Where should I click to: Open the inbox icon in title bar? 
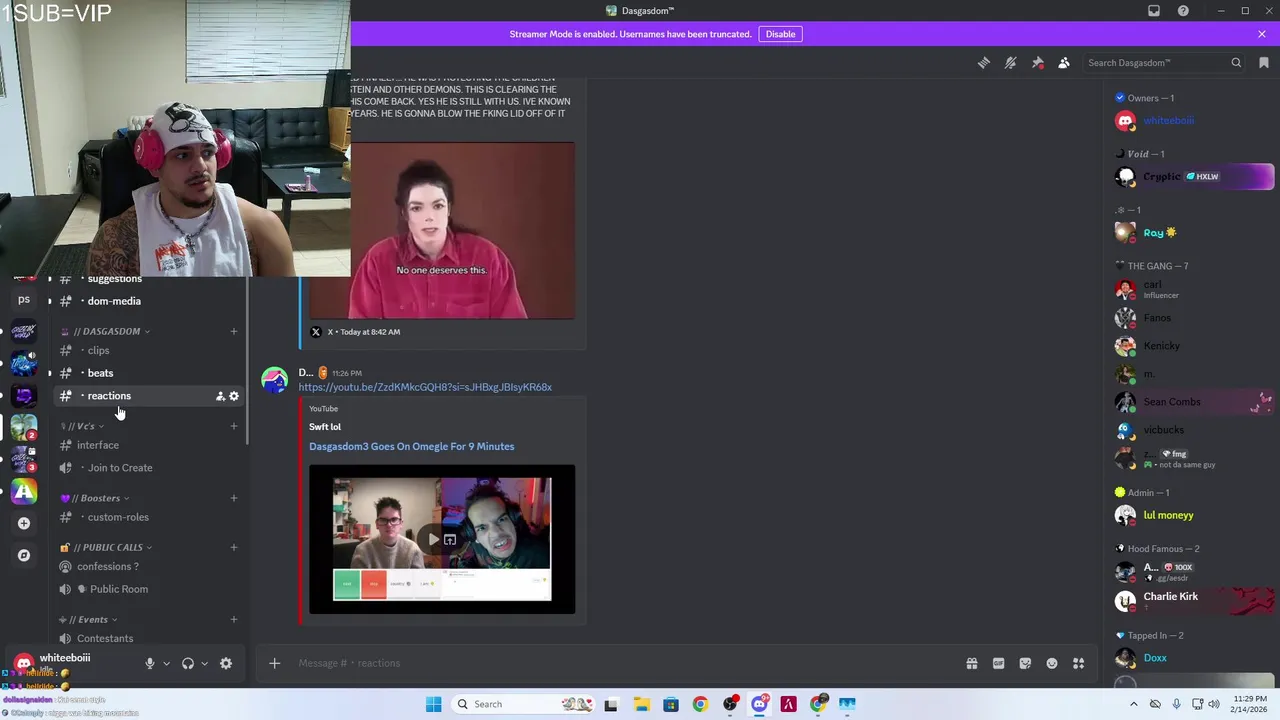pyautogui.click(x=1154, y=11)
